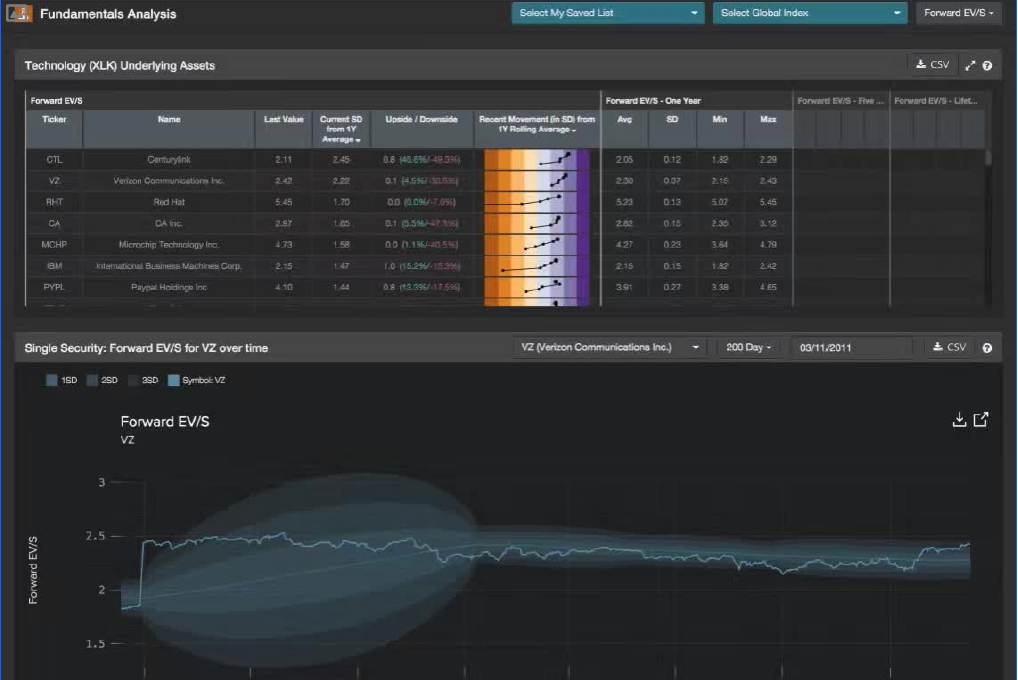Image resolution: width=1018 pixels, height=680 pixels.
Task: Open the 200 Day period dropdown
Action: pos(748,347)
